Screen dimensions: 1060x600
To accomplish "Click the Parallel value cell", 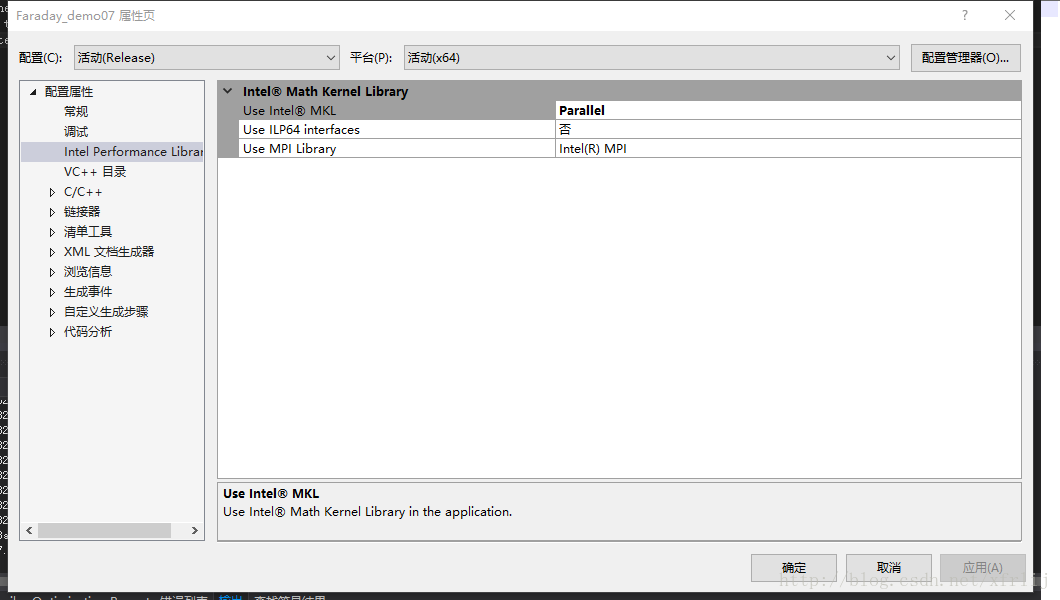I will coord(788,111).
